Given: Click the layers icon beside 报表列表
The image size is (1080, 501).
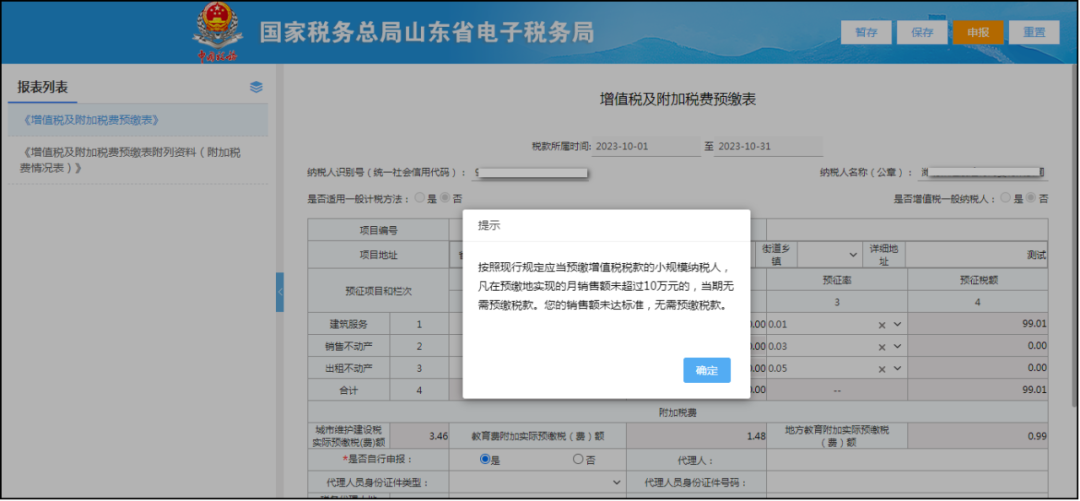Looking at the screenshot, I should [256, 87].
